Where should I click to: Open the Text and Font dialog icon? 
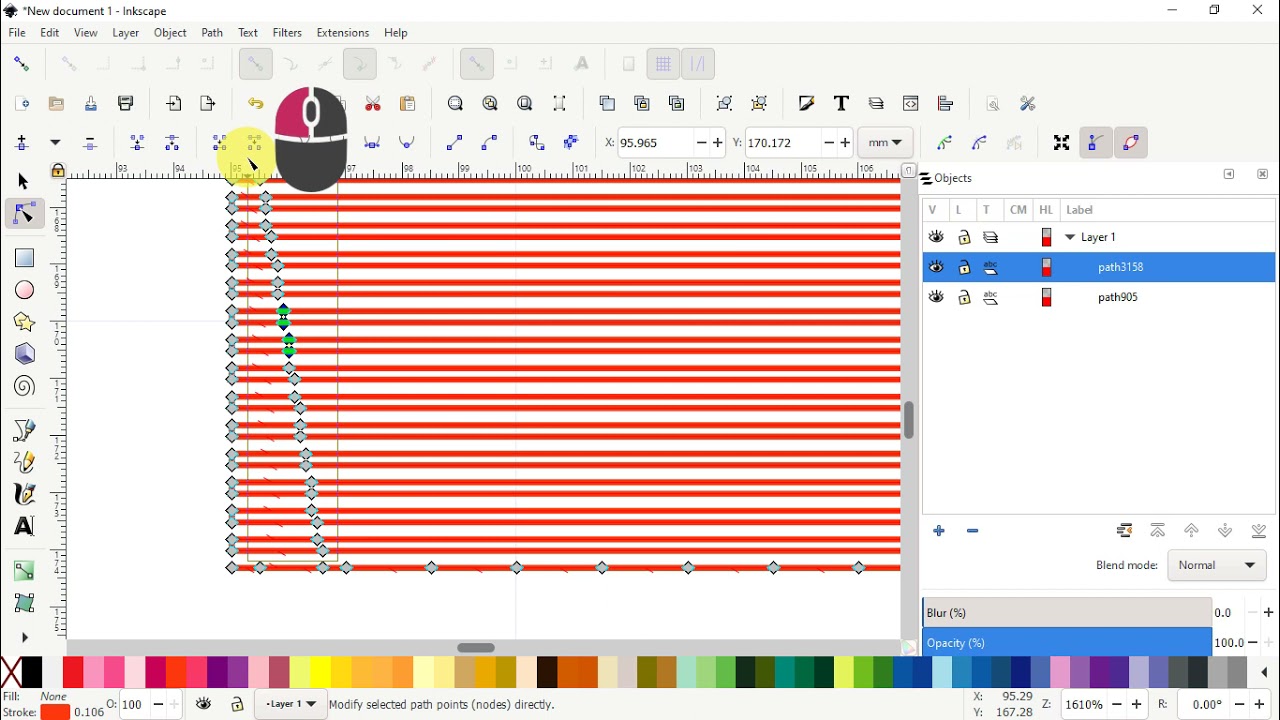(843, 104)
